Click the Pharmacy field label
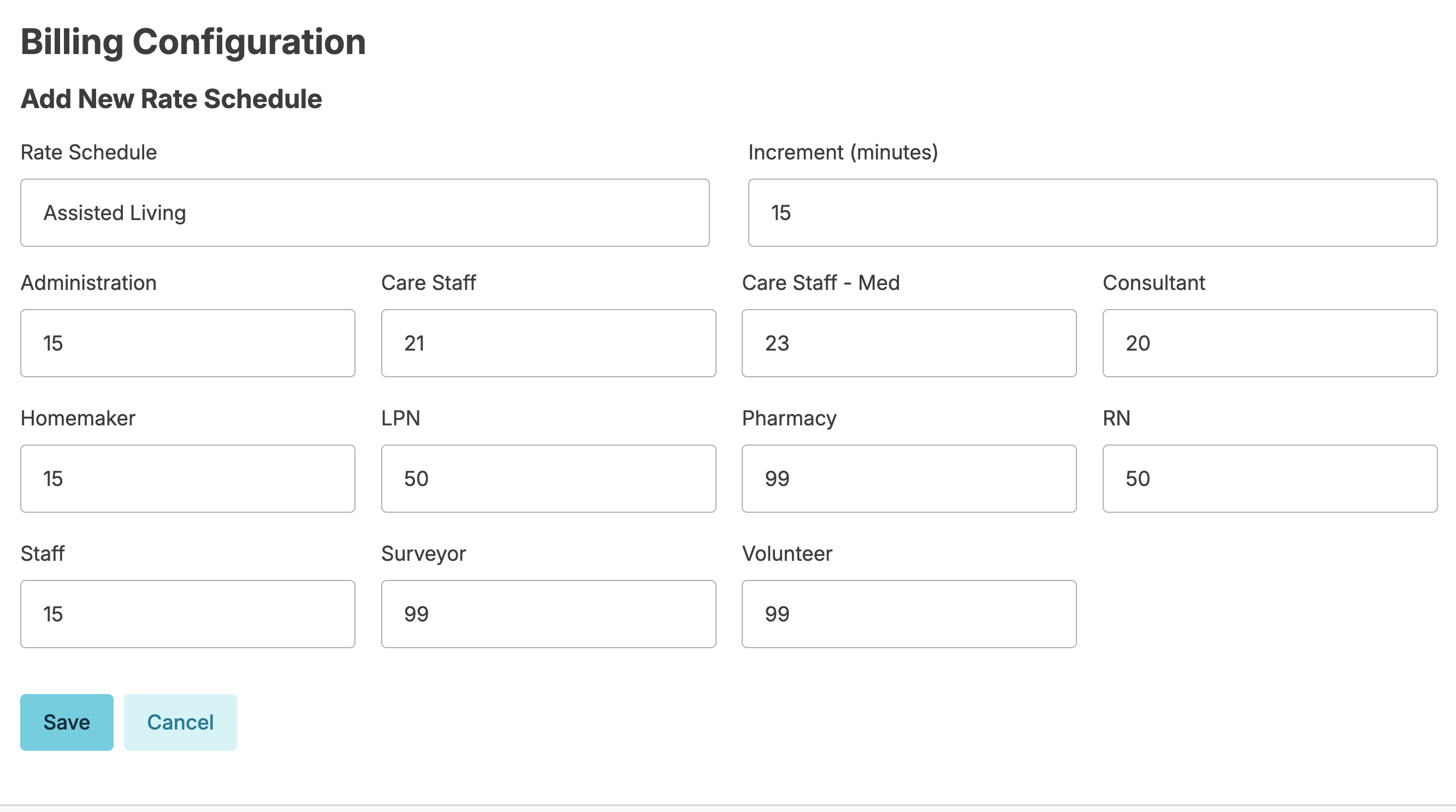Image resolution: width=1456 pixels, height=812 pixels. pos(789,418)
